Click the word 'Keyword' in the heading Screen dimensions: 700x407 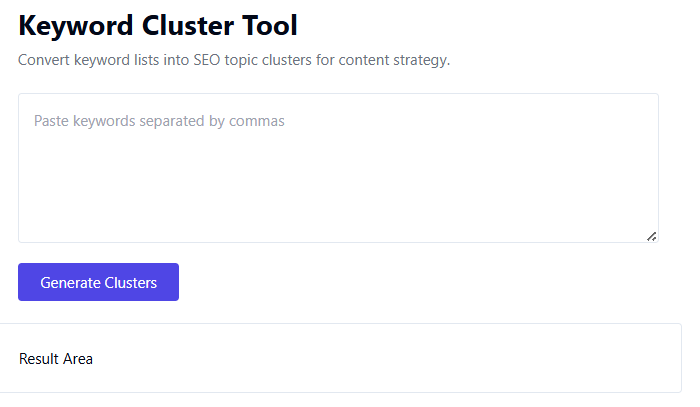pyautogui.click(x=75, y=25)
